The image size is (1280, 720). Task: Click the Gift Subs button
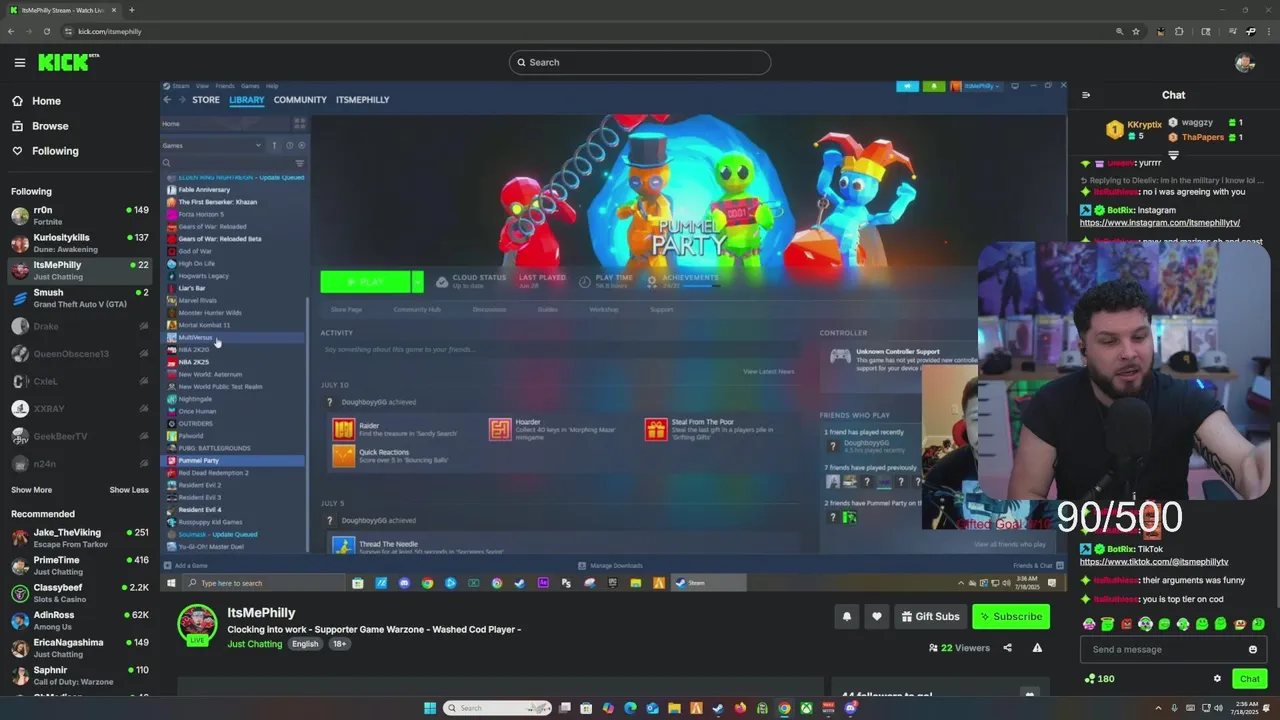click(x=930, y=616)
